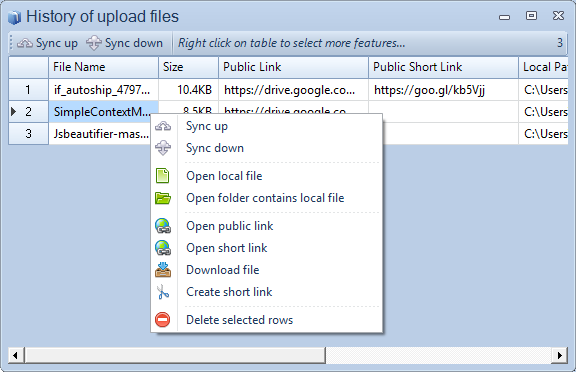Viewport: 576px width, 372px height.
Task: Click the app icon in the title bar
Action: 14,17
